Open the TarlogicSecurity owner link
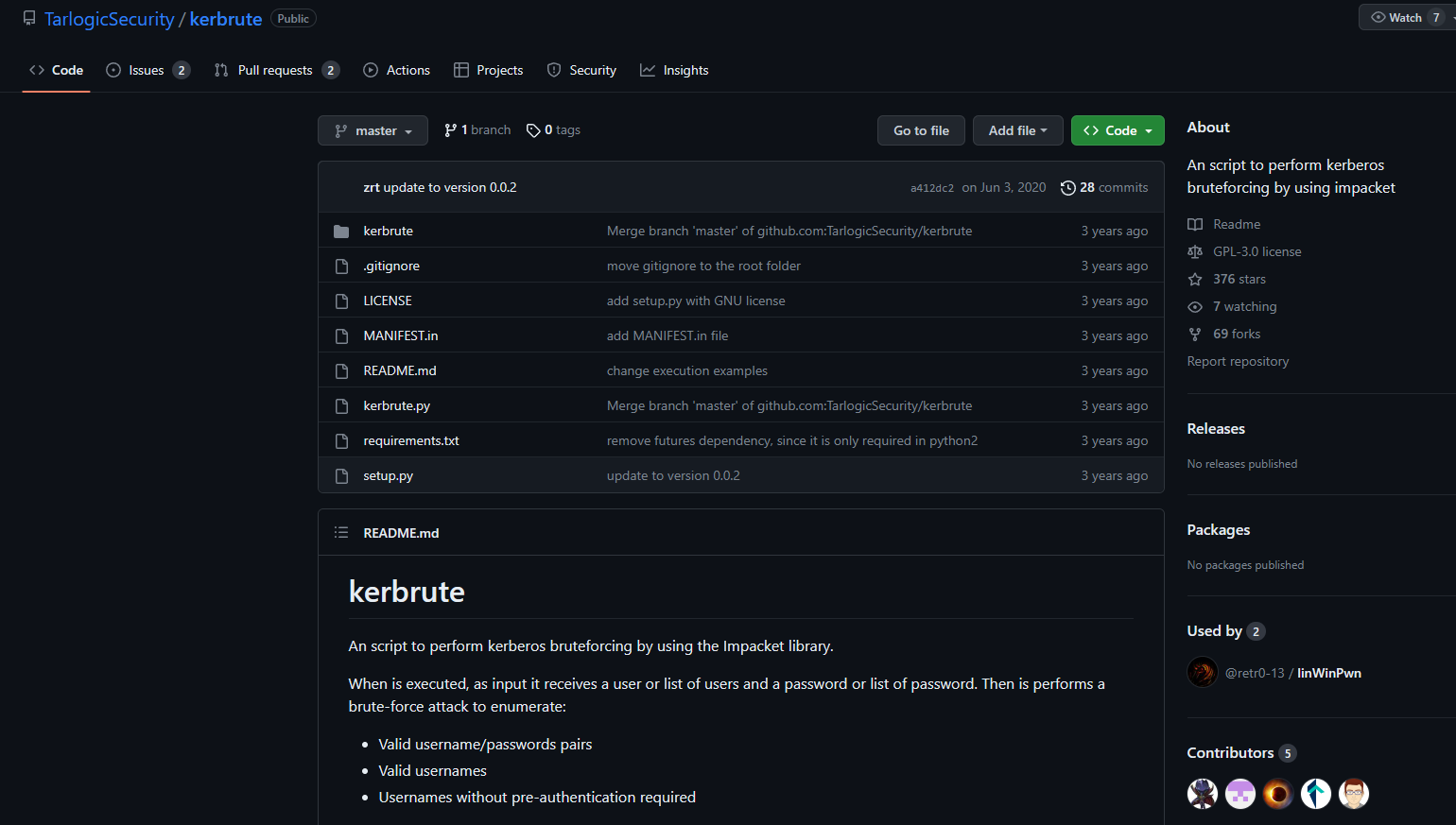 (109, 19)
